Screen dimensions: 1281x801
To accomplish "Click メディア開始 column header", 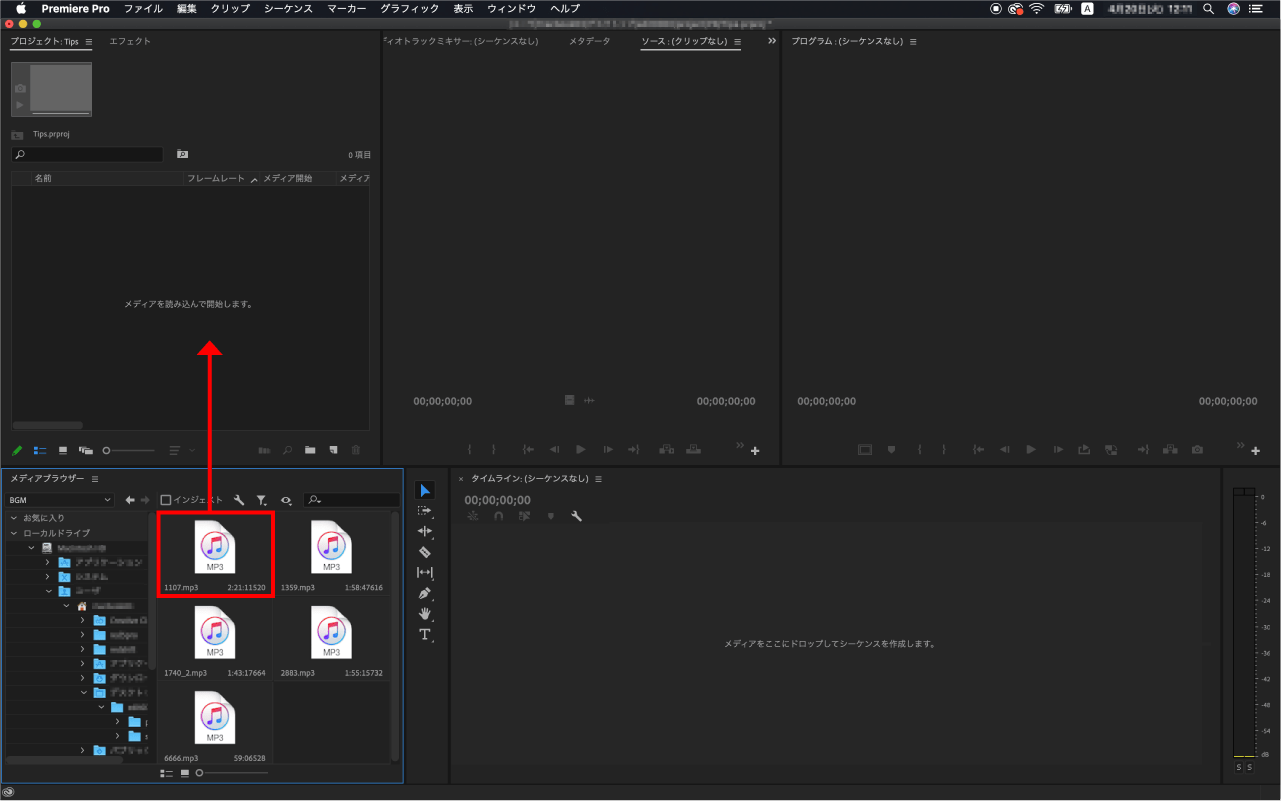I will pos(288,178).
